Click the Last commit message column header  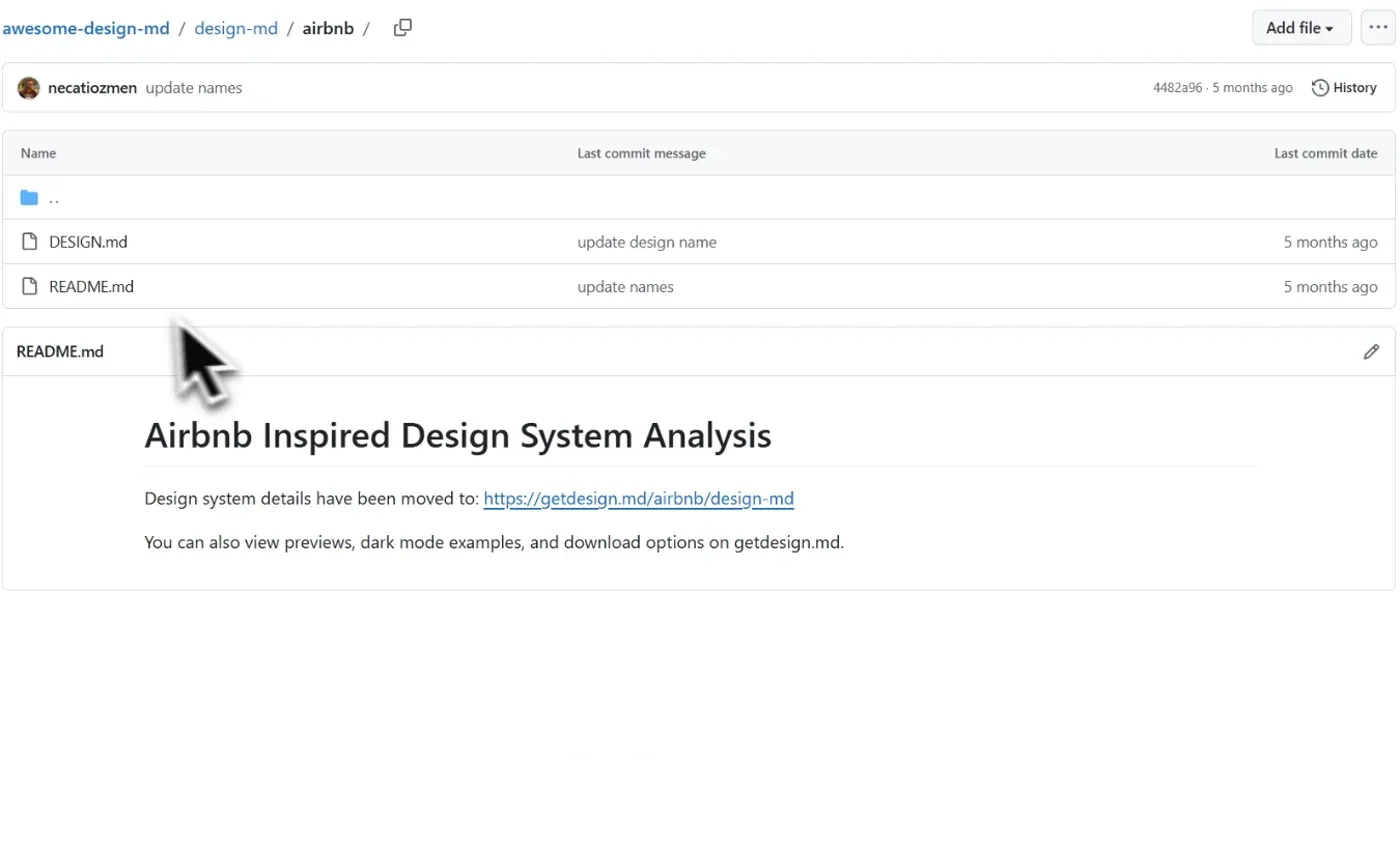tap(641, 153)
